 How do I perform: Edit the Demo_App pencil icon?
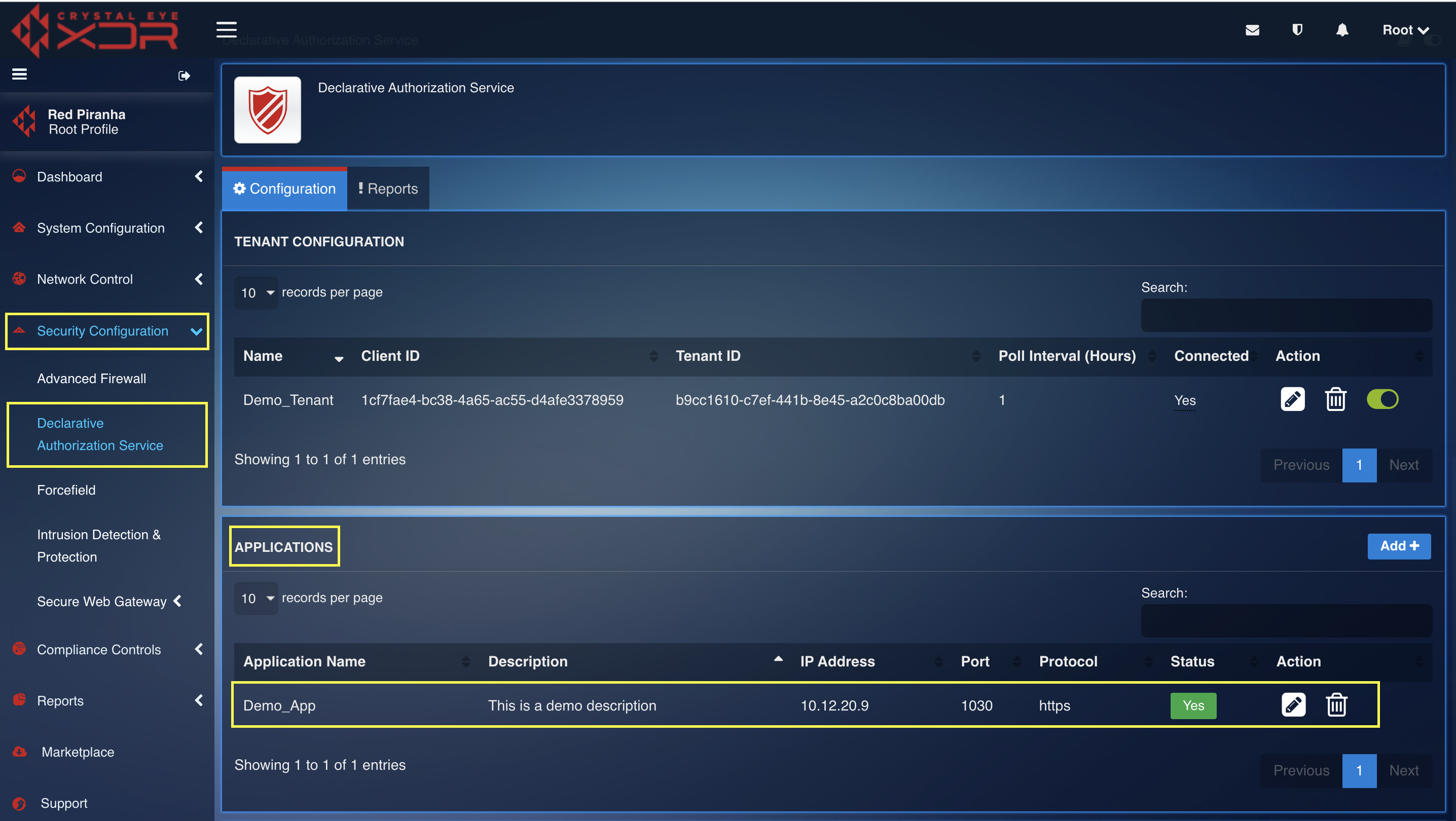click(1293, 704)
